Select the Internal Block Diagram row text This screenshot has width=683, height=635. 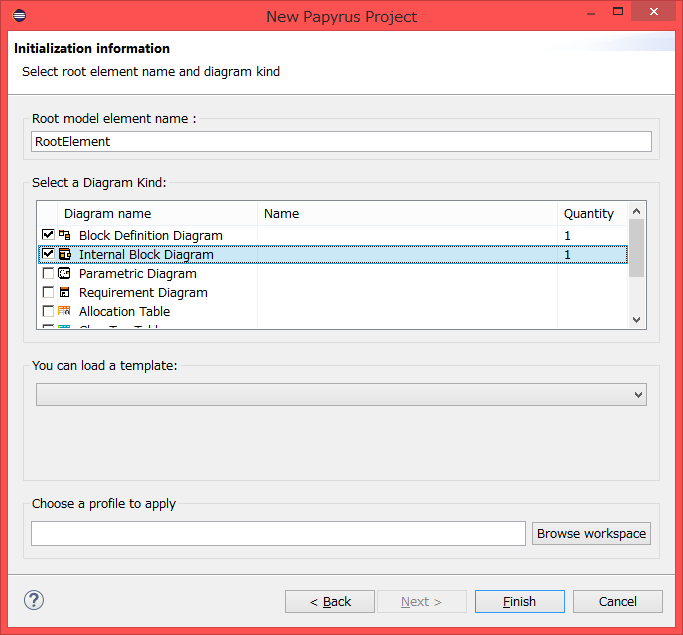click(146, 254)
